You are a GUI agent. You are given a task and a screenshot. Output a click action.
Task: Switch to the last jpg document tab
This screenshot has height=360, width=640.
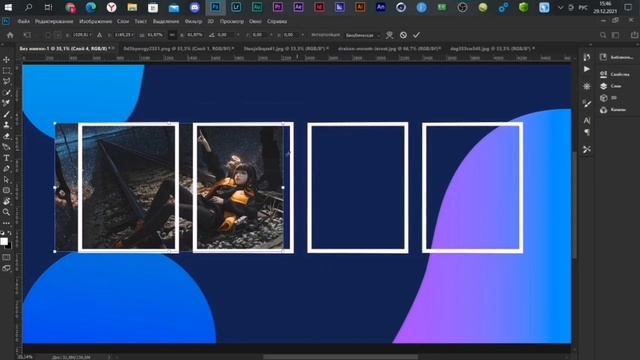click(x=492, y=49)
